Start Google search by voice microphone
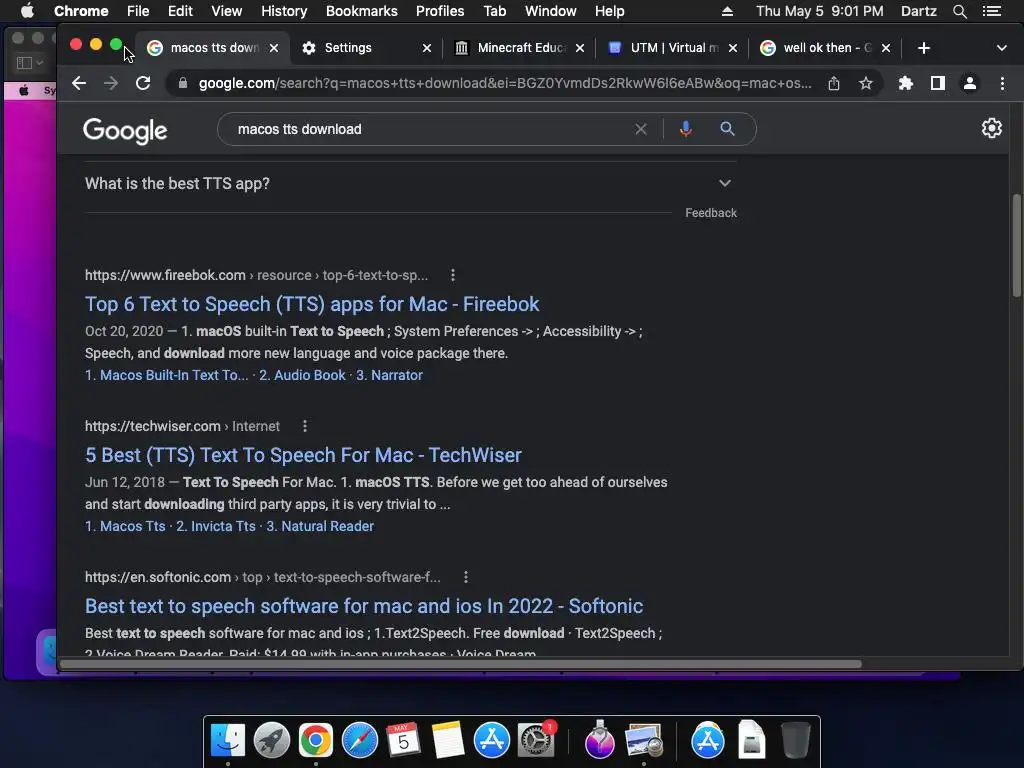1024x768 pixels. click(686, 129)
